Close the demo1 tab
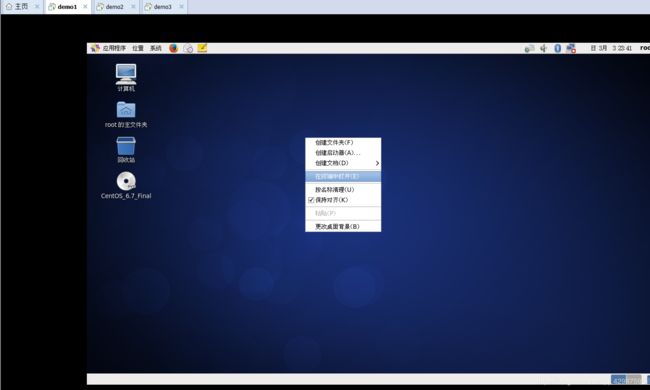Viewport: 650px width, 390px height. click(85, 7)
